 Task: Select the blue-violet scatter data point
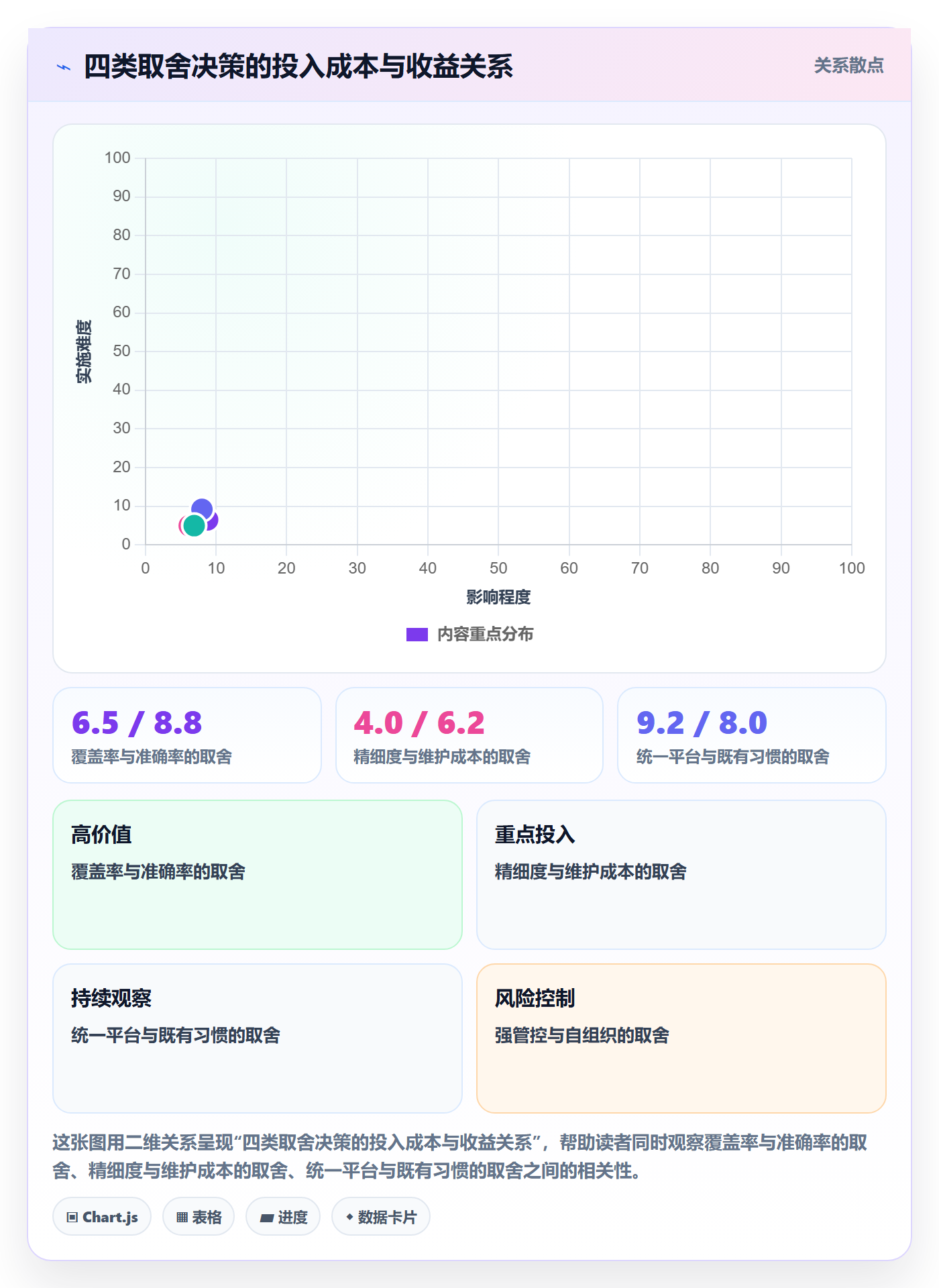pyautogui.click(x=202, y=510)
